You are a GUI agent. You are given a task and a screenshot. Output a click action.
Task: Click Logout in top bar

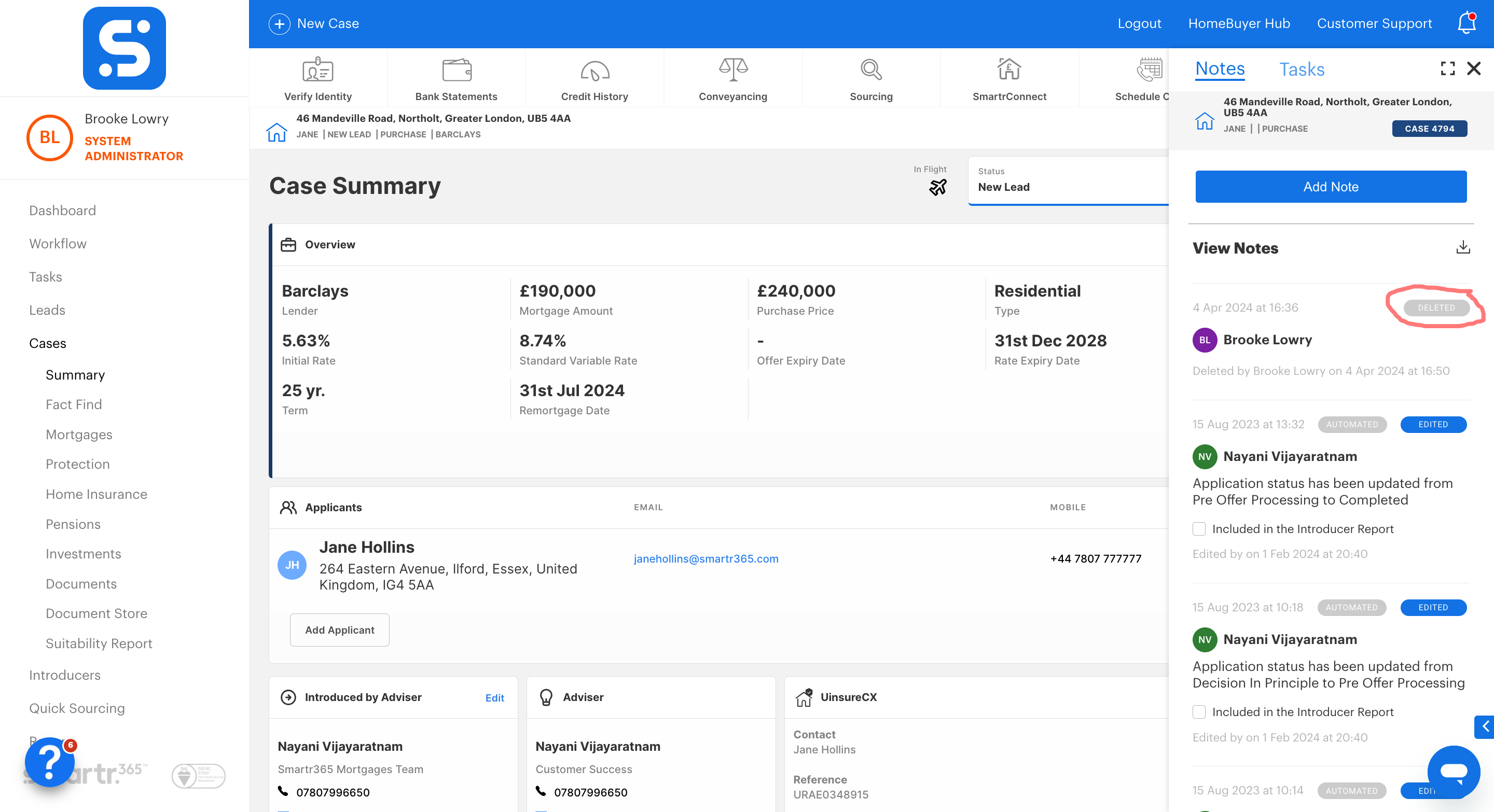pos(1139,24)
